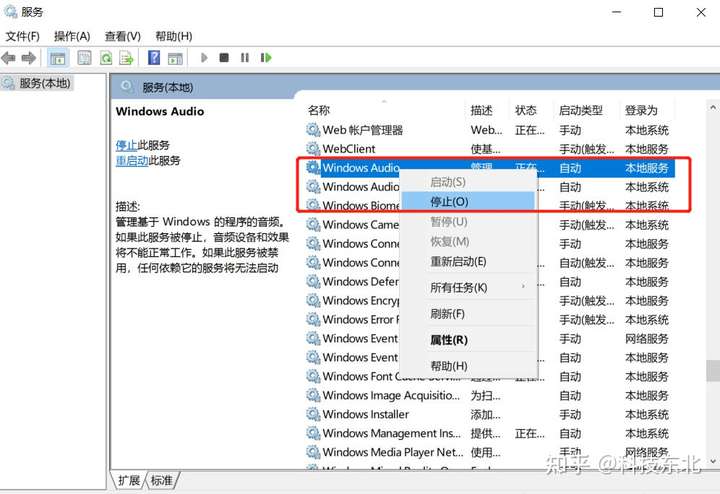Viewport: 720px width, 494px height.
Task: Click the Start service play icon
Action: pyautogui.click(x=204, y=58)
